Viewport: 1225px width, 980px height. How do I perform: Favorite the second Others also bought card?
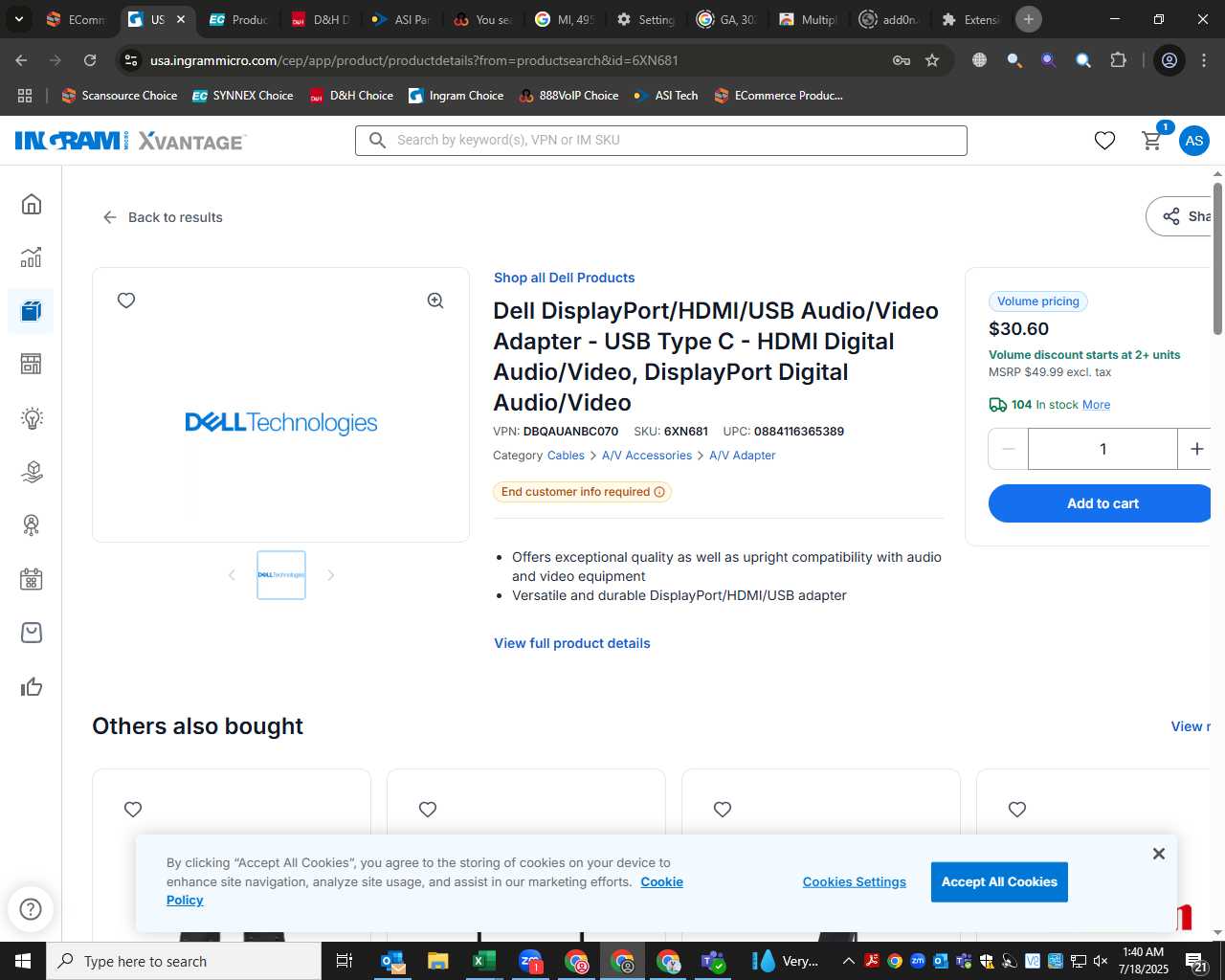coord(428,810)
